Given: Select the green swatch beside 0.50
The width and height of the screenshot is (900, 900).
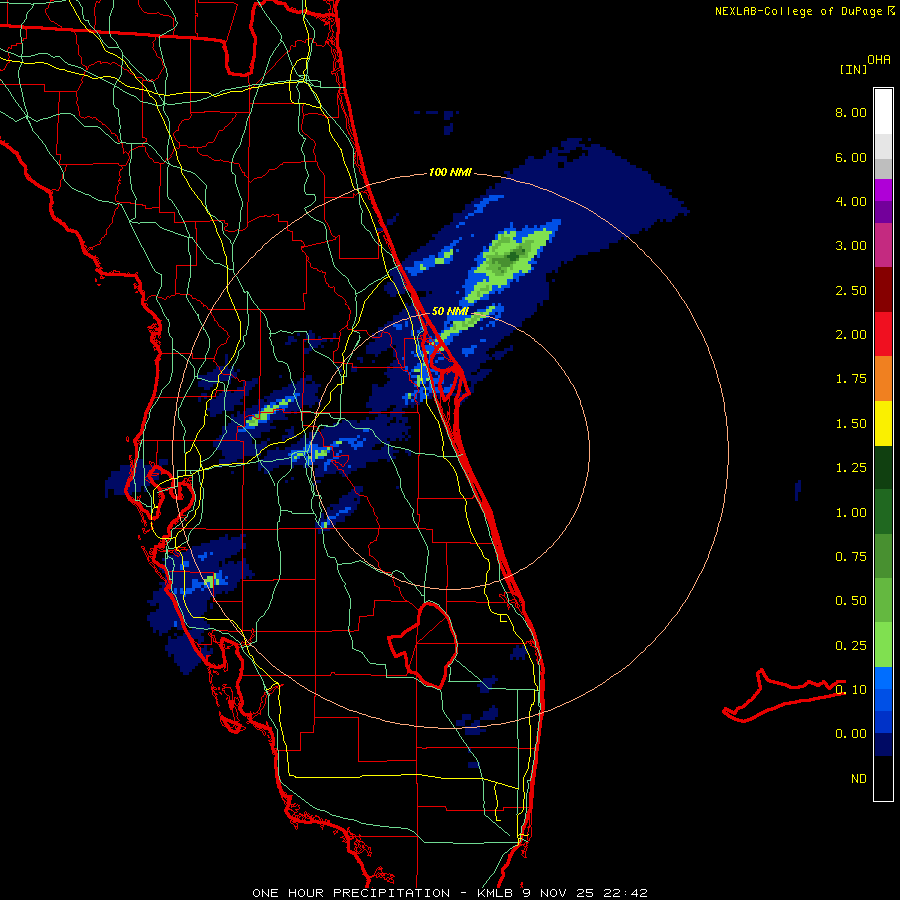Looking at the screenshot, I should pyautogui.click(x=883, y=600).
